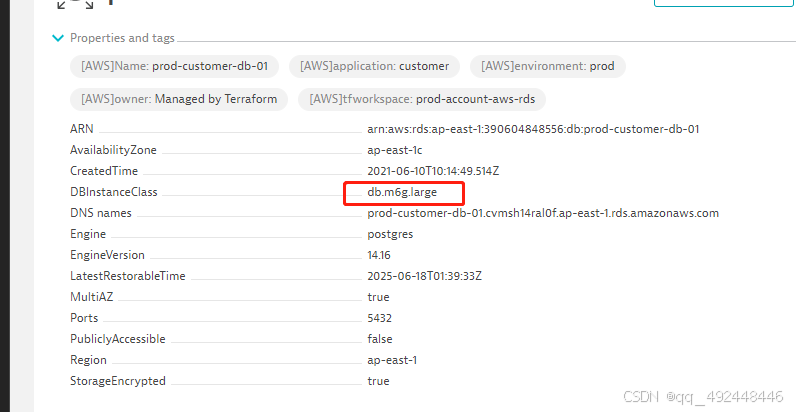Click the Engine value postgres
Image resolution: width=803 pixels, height=412 pixels.
tap(390, 234)
